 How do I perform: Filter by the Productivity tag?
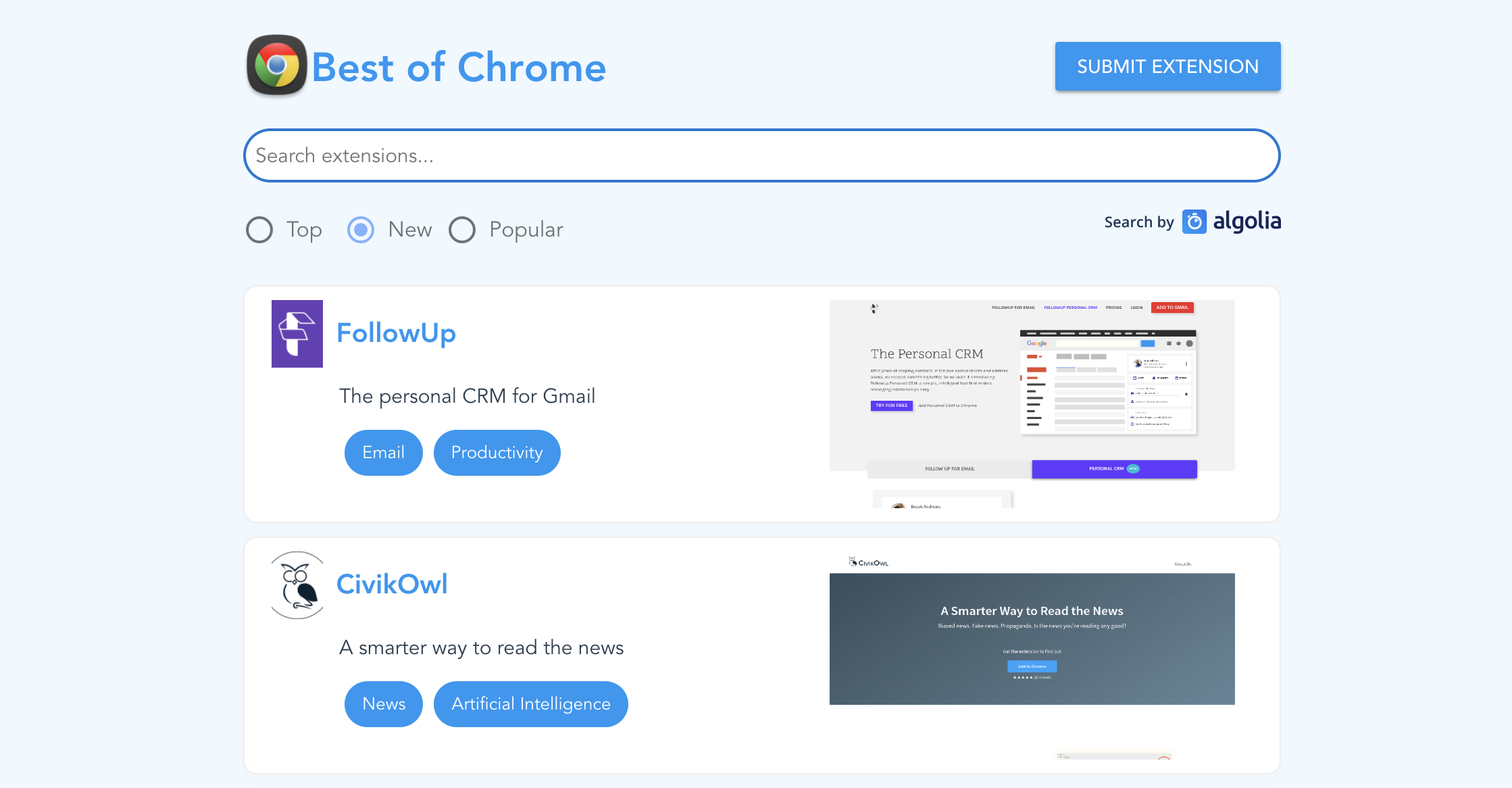click(497, 452)
